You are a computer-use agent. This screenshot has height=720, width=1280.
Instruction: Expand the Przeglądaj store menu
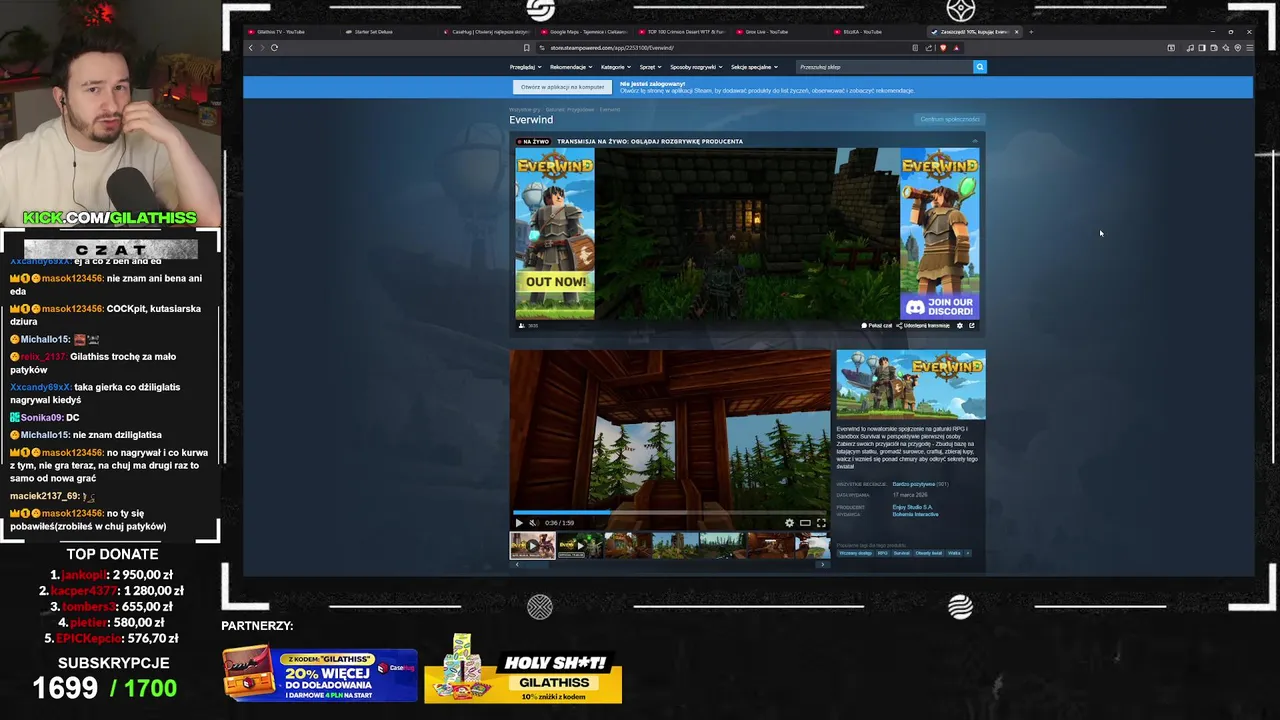525,67
